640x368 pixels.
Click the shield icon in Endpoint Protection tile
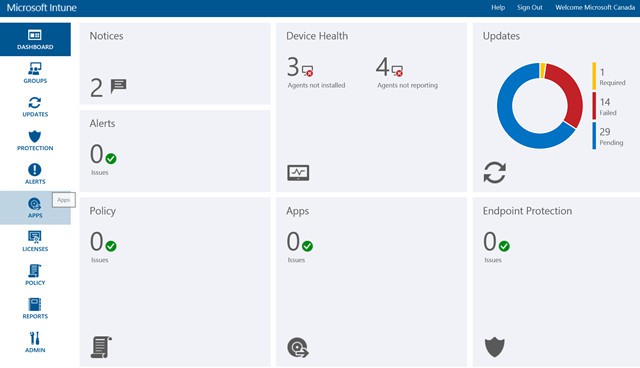point(495,347)
